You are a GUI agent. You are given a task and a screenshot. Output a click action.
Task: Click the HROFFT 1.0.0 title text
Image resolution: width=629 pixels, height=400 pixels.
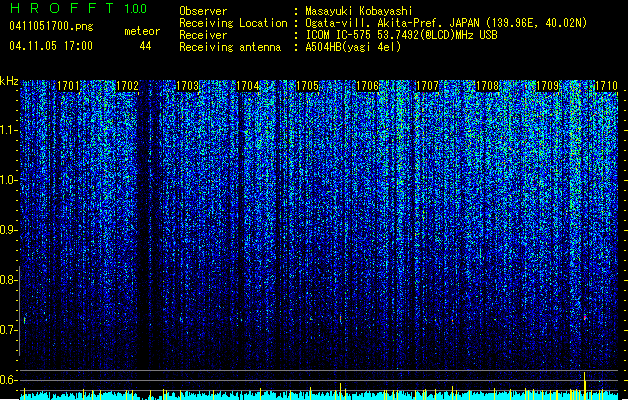coord(78,8)
